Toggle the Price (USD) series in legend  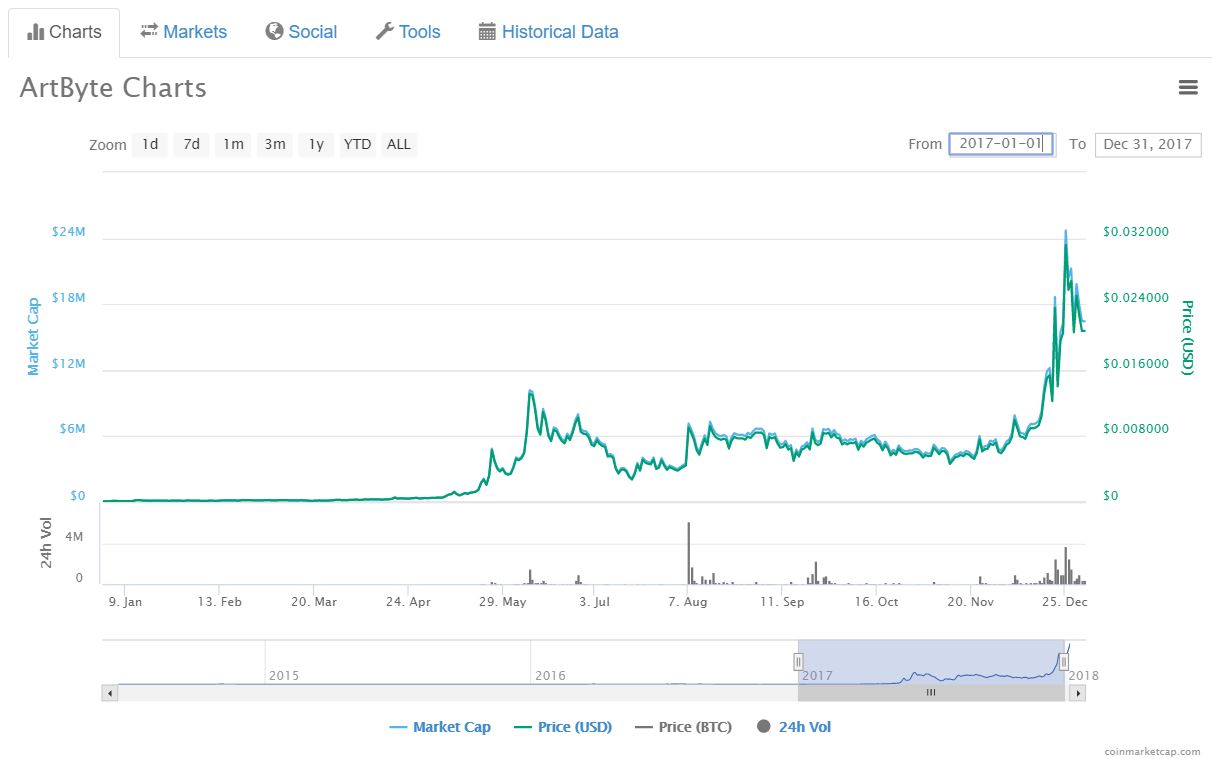pyautogui.click(x=563, y=727)
